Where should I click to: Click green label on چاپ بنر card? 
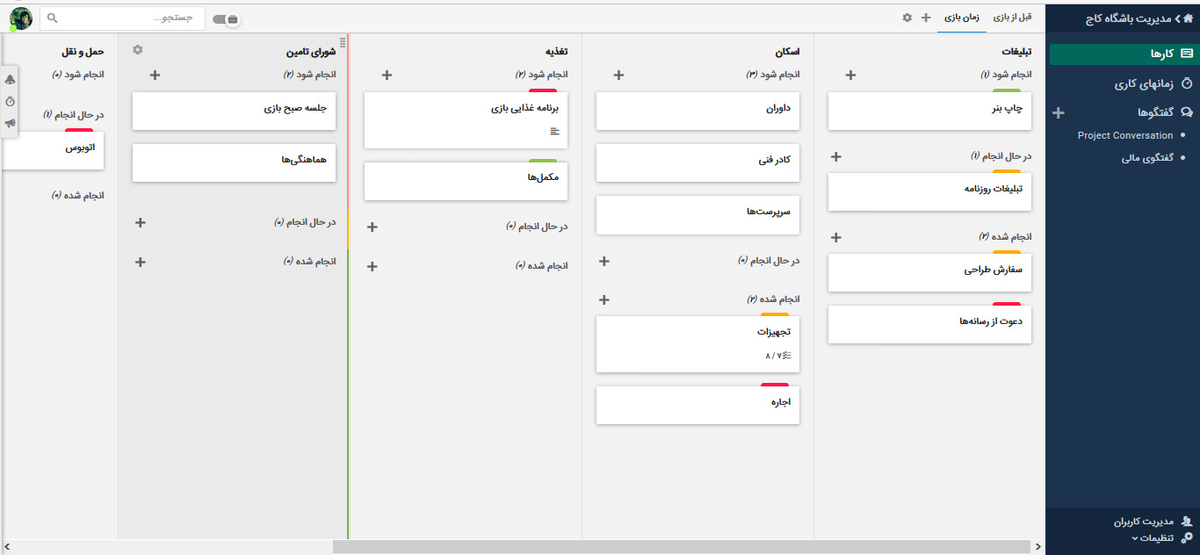click(x=1006, y=92)
